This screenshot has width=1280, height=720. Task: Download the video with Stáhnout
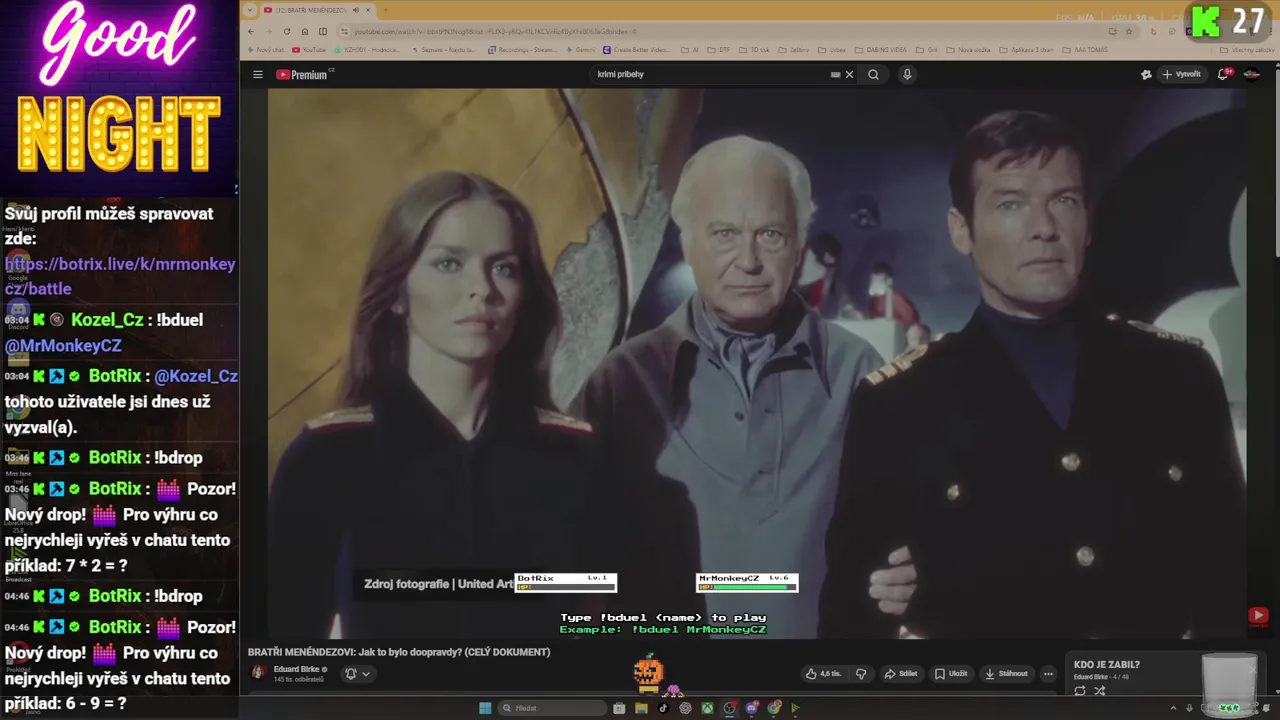pos(1006,673)
